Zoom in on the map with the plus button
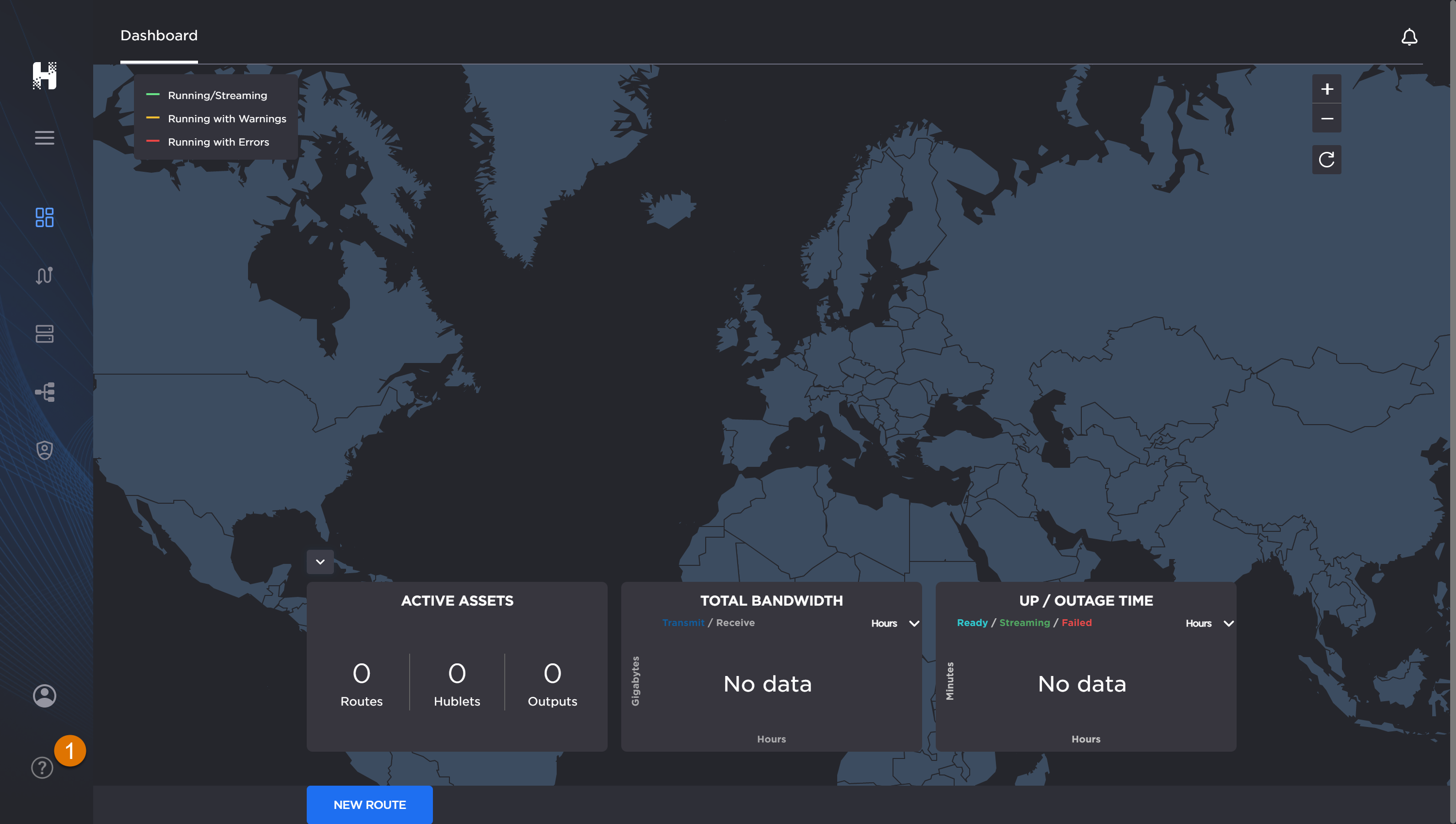The image size is (1456, 824). click(1326, 88)
